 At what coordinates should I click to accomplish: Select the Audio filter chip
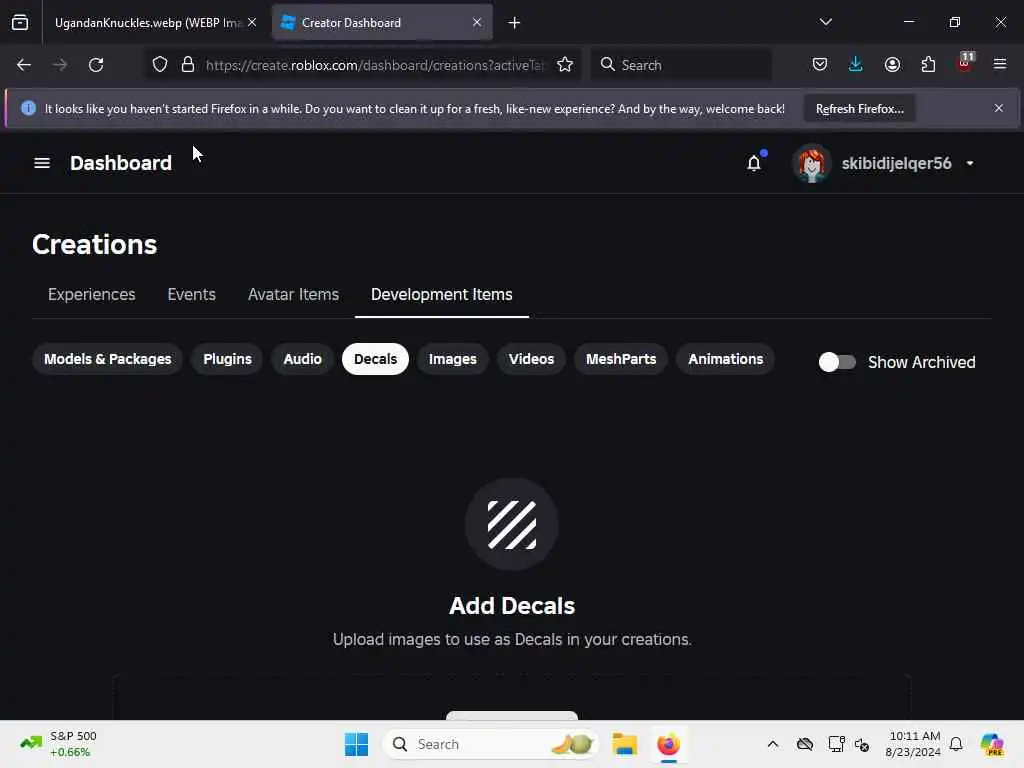(x=302, y=359)
